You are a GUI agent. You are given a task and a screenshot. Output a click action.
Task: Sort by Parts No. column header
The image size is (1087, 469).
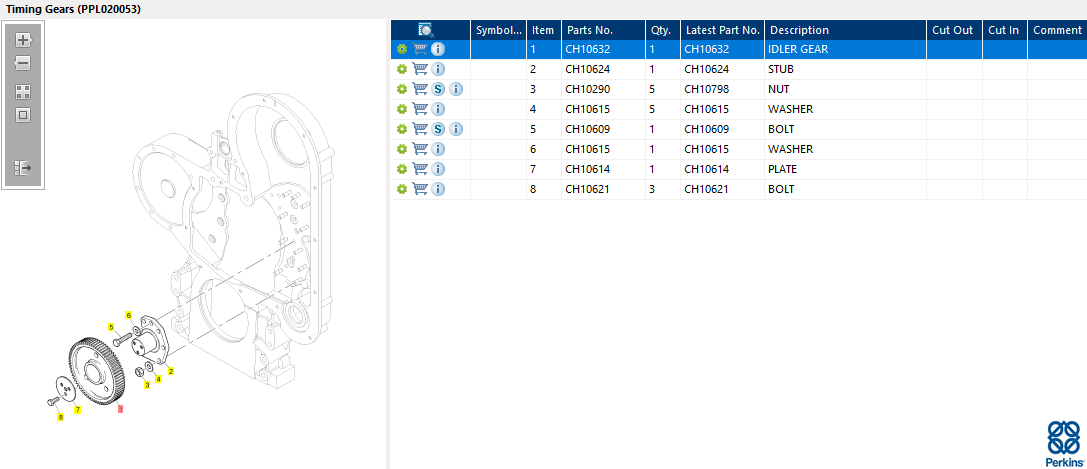click(x=603, y=30)
